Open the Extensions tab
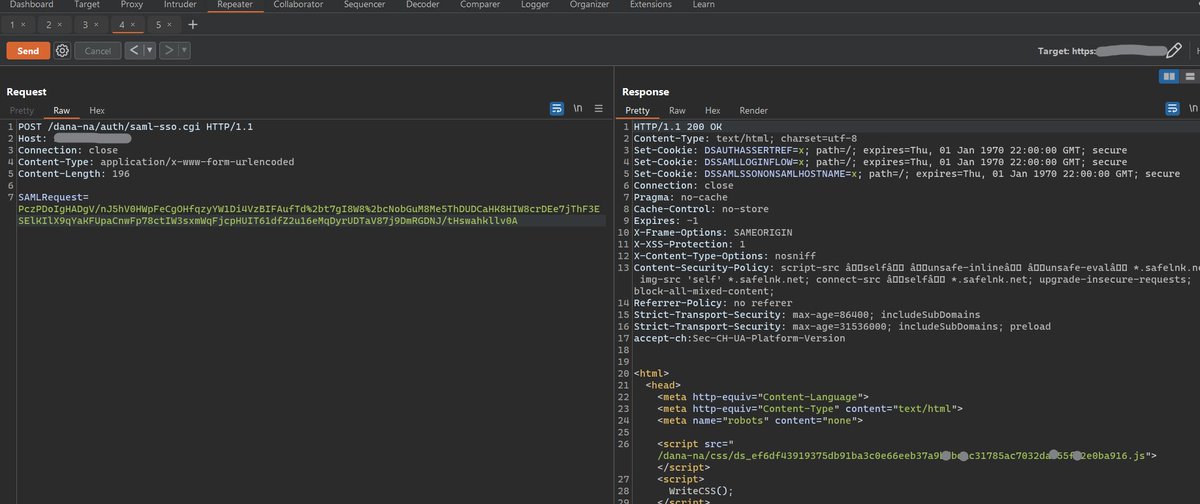1200x504 pixels. [650, 5]
